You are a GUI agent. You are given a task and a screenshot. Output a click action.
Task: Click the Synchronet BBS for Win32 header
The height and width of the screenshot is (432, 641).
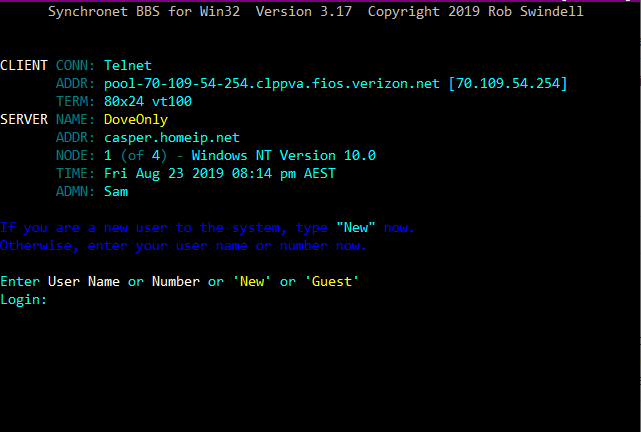pyautogui.click(x=144, y=11)
